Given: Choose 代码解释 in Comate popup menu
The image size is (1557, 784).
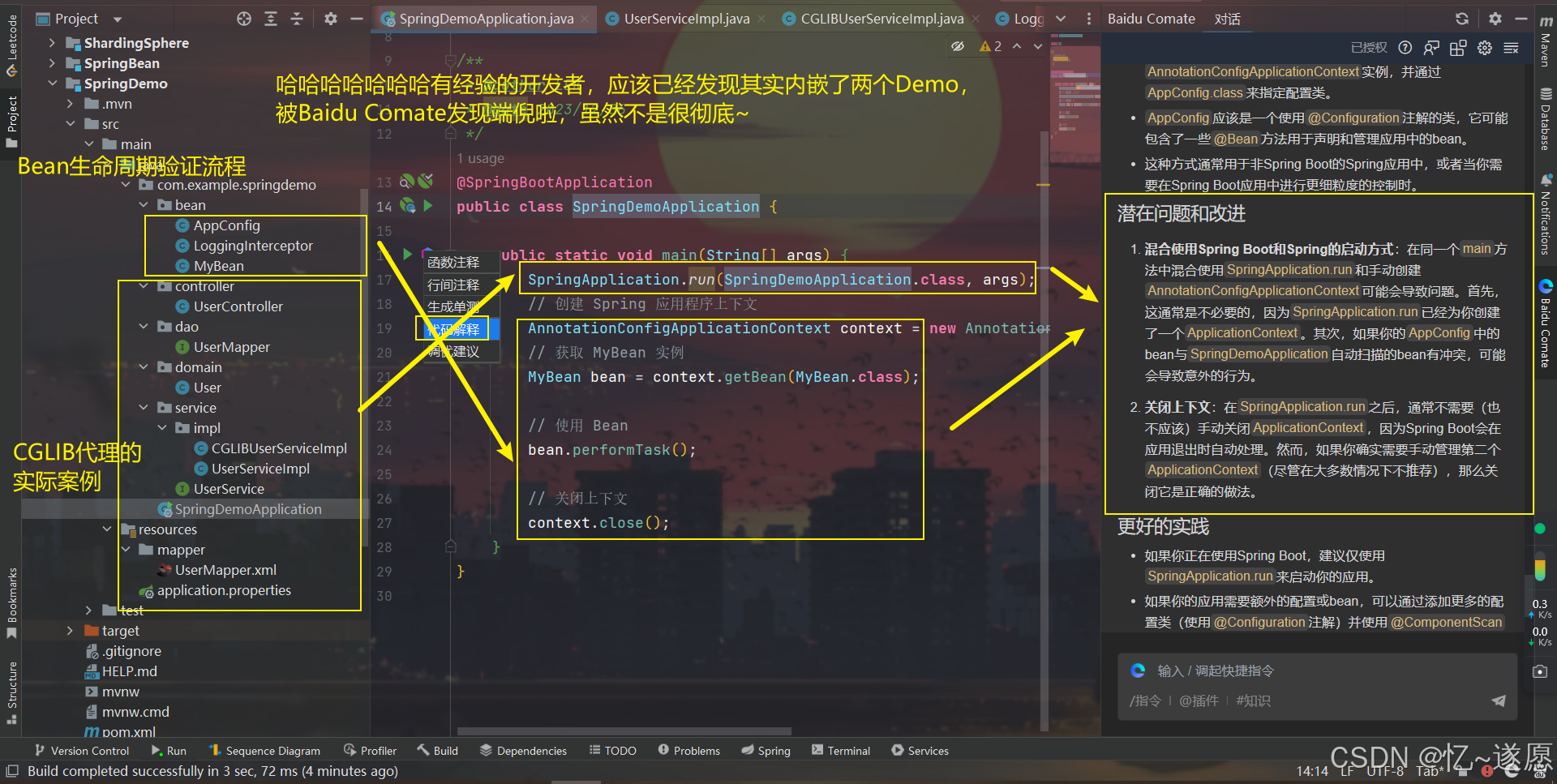Looking at the screenshot, I should (454, 328).
